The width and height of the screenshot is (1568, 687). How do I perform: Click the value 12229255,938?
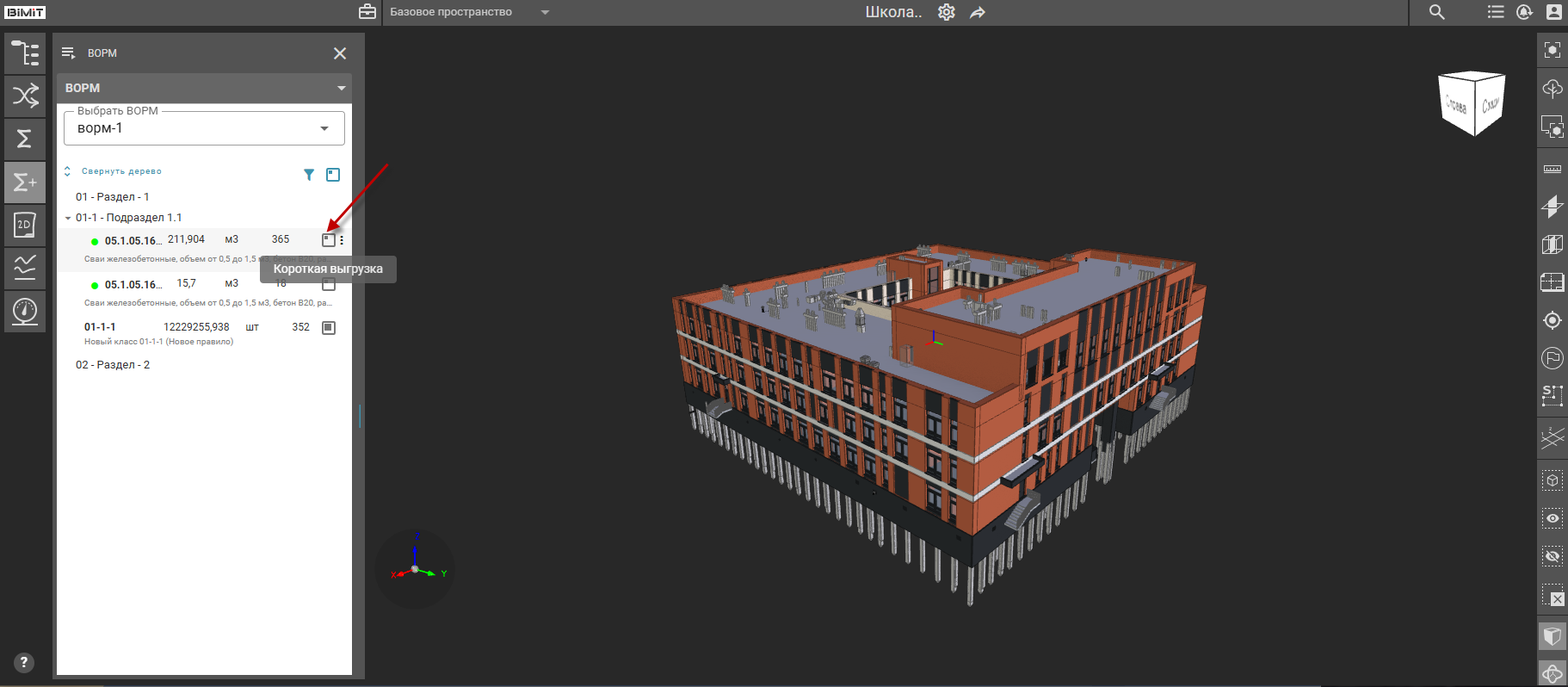coord(196,327)
